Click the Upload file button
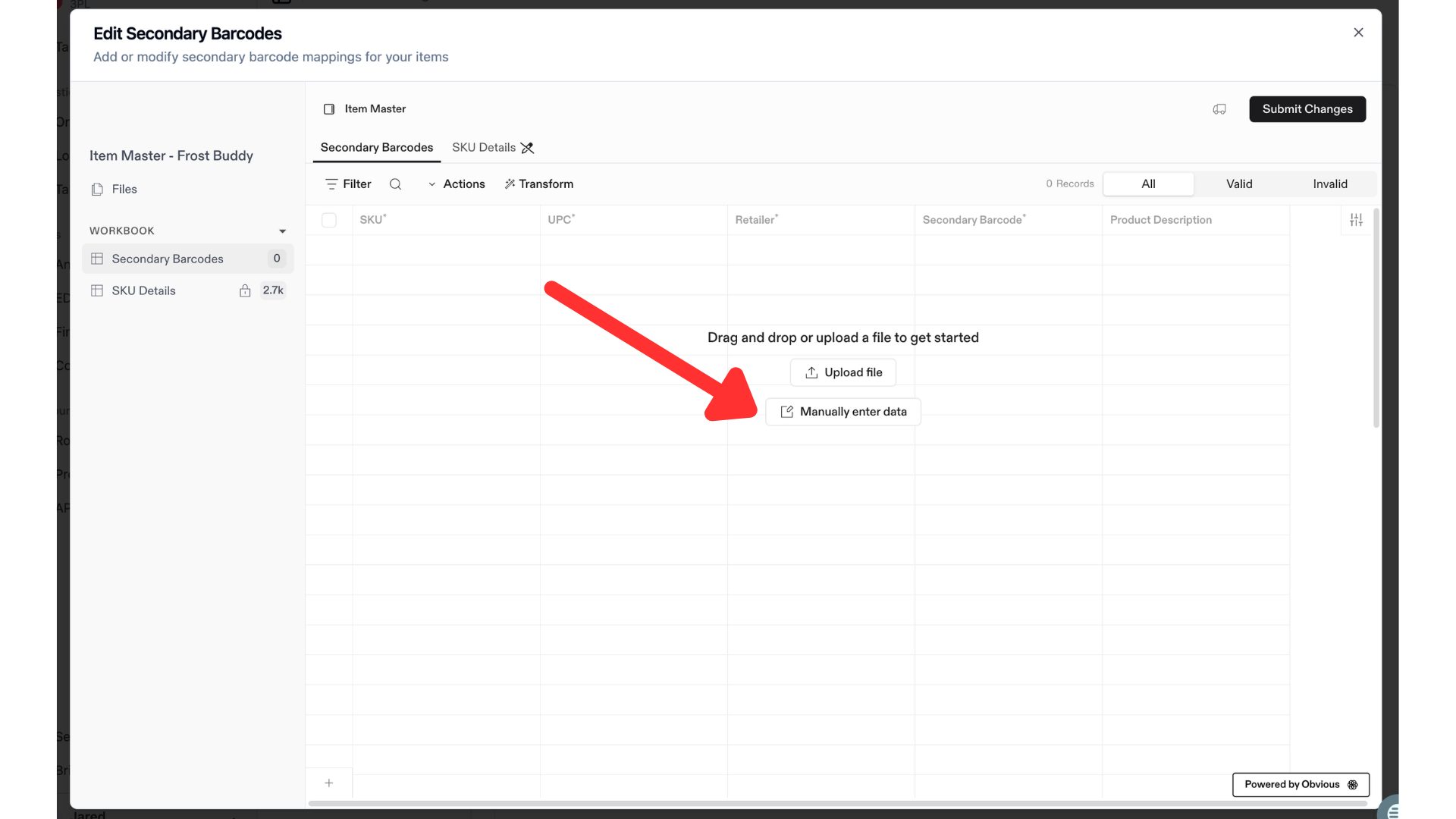The width and height of the screenshot is (1456, 819). tap(843, 372)
